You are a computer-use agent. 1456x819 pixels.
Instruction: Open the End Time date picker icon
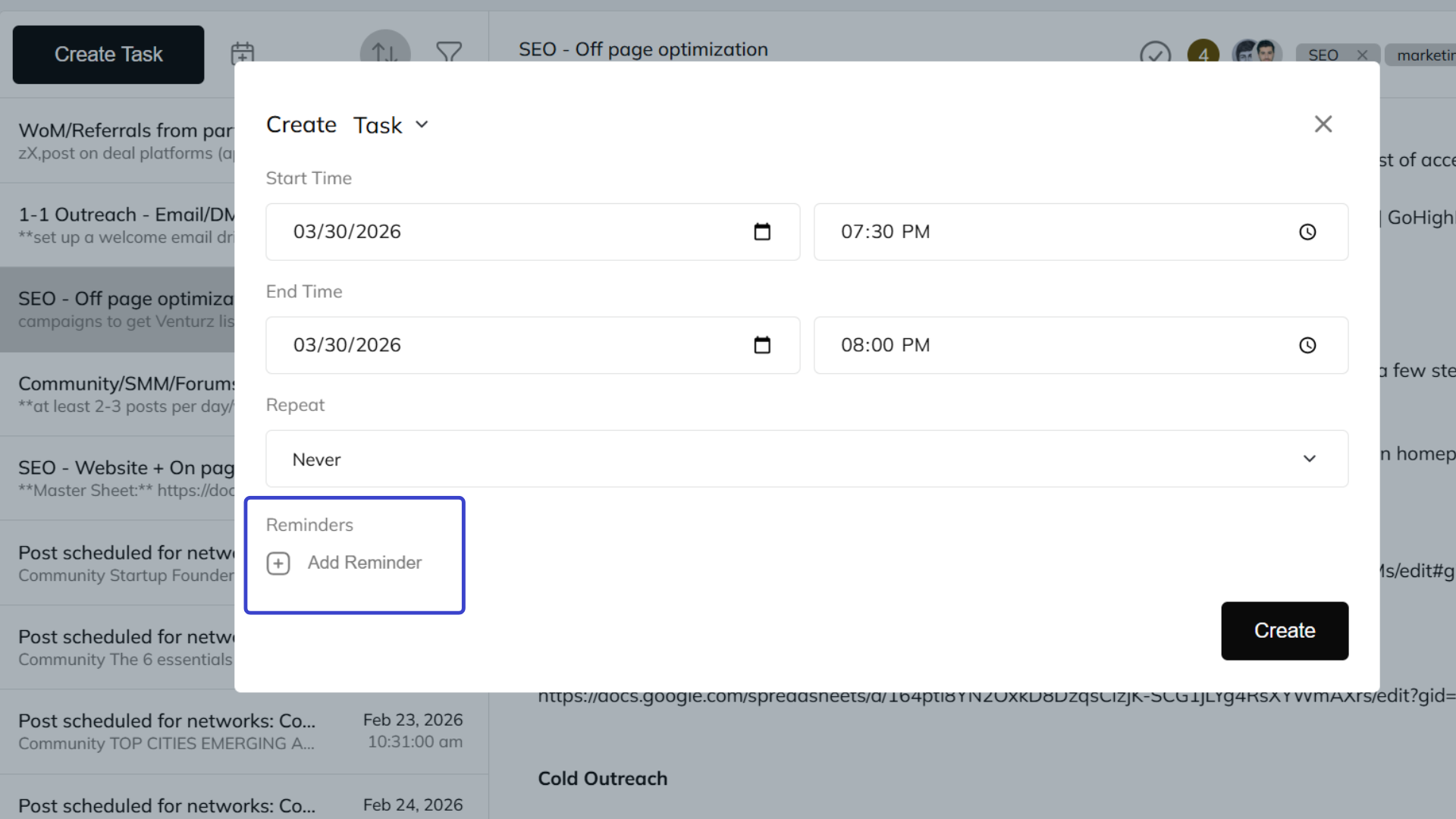tap(764, 345)
